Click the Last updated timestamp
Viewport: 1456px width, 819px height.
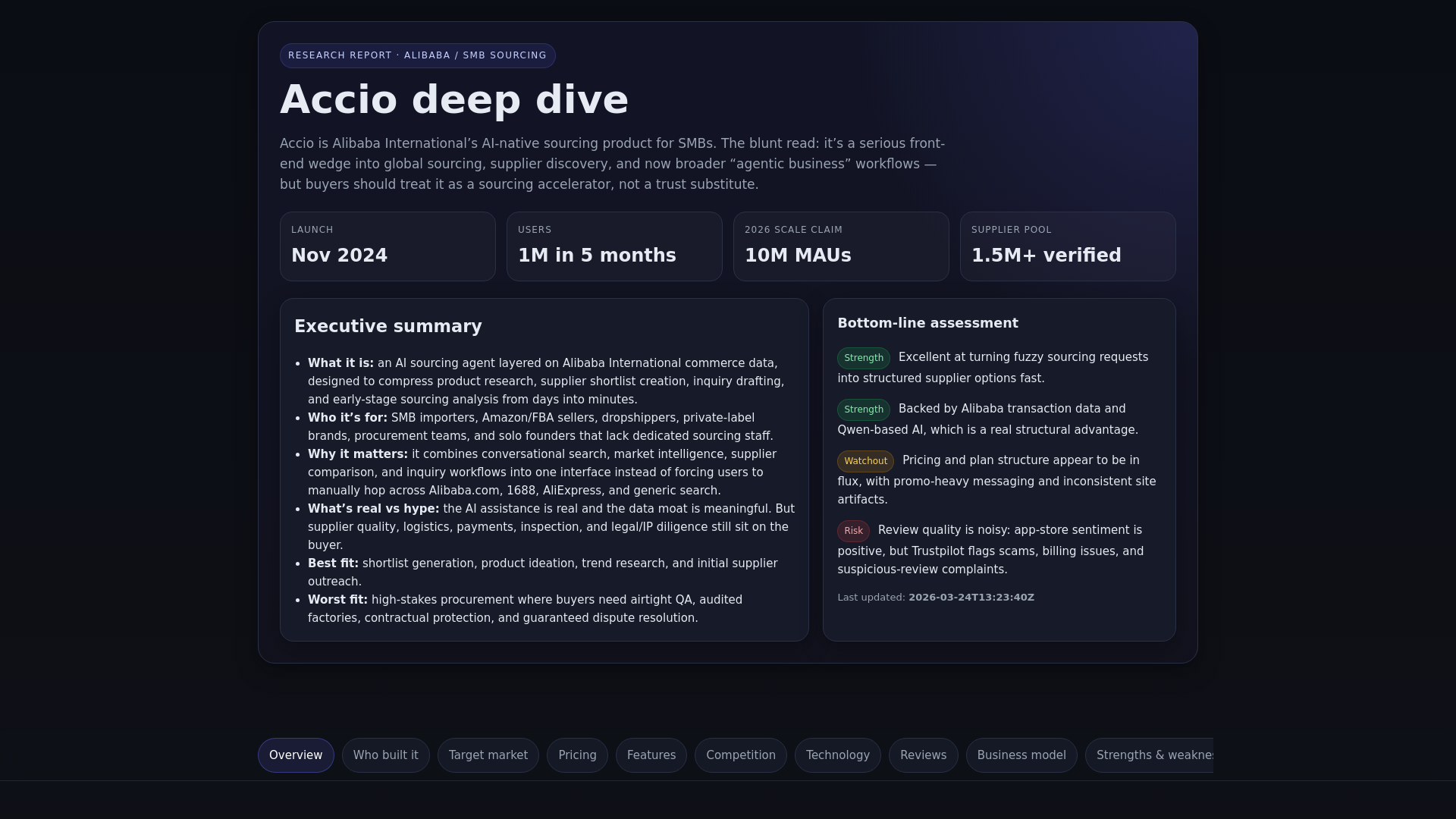pyautogui.click(x=971, y=598)
